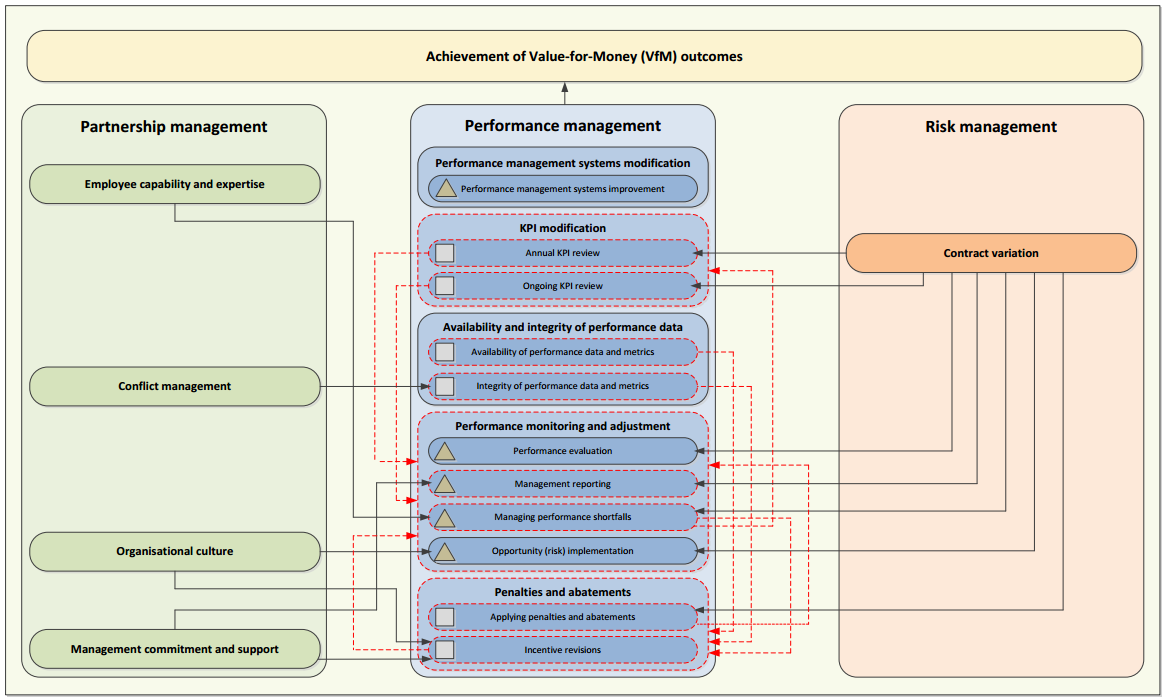Screen dimensions: 1165x700
Task: Click the arrow above Performance management
Action: point(564,93)
